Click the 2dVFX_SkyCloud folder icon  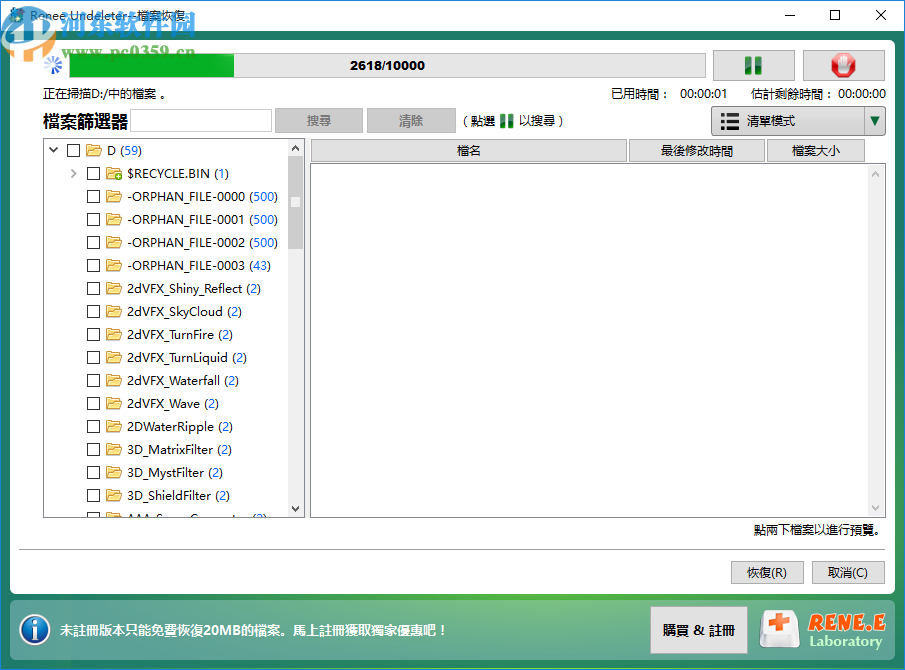coord(114,312)
